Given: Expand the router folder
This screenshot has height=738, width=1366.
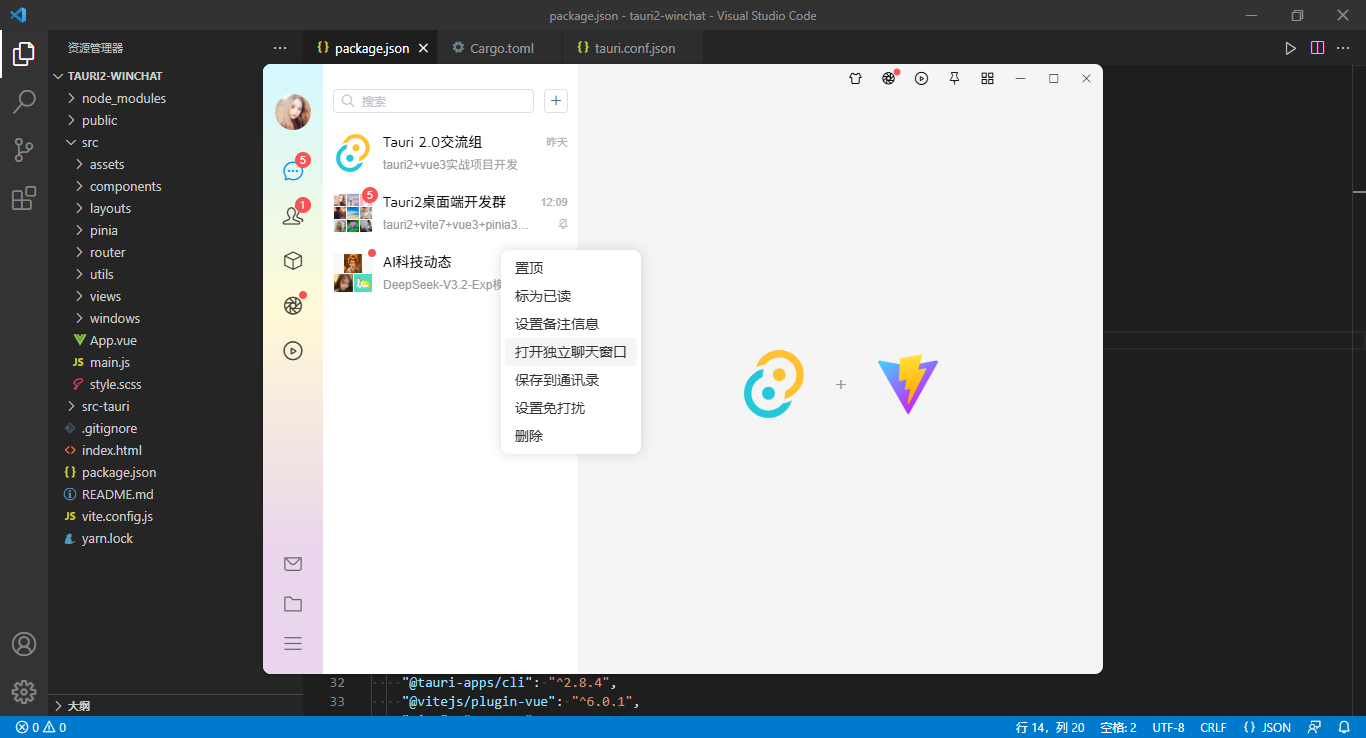Looking at the screenshot, I should coord(176,252).
